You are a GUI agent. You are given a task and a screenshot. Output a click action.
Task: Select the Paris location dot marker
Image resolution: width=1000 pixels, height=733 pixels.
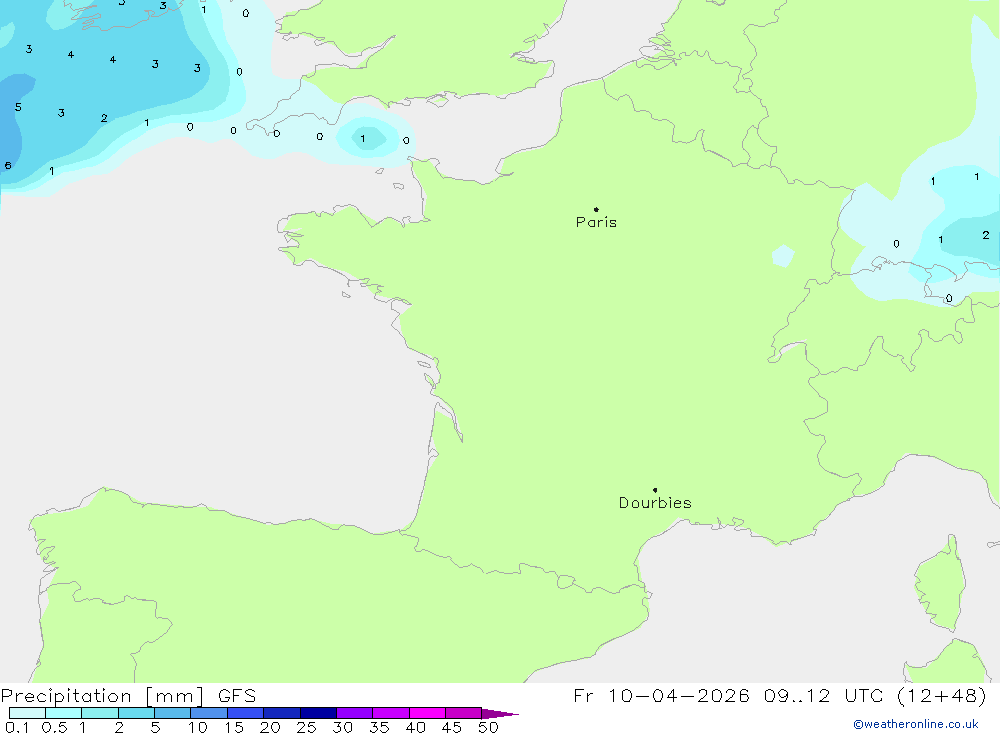pyautogui.click(x=596, y=209)
